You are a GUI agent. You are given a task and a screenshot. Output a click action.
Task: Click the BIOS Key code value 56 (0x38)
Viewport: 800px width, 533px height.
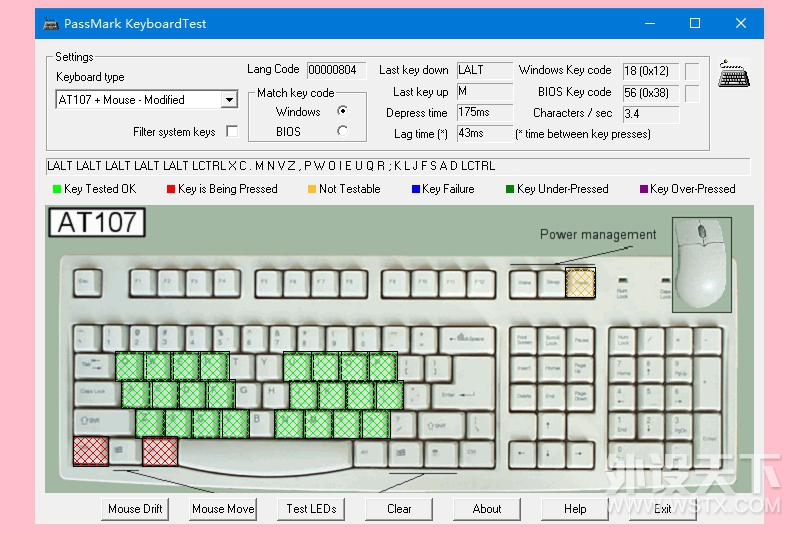[x=651, y=93]
